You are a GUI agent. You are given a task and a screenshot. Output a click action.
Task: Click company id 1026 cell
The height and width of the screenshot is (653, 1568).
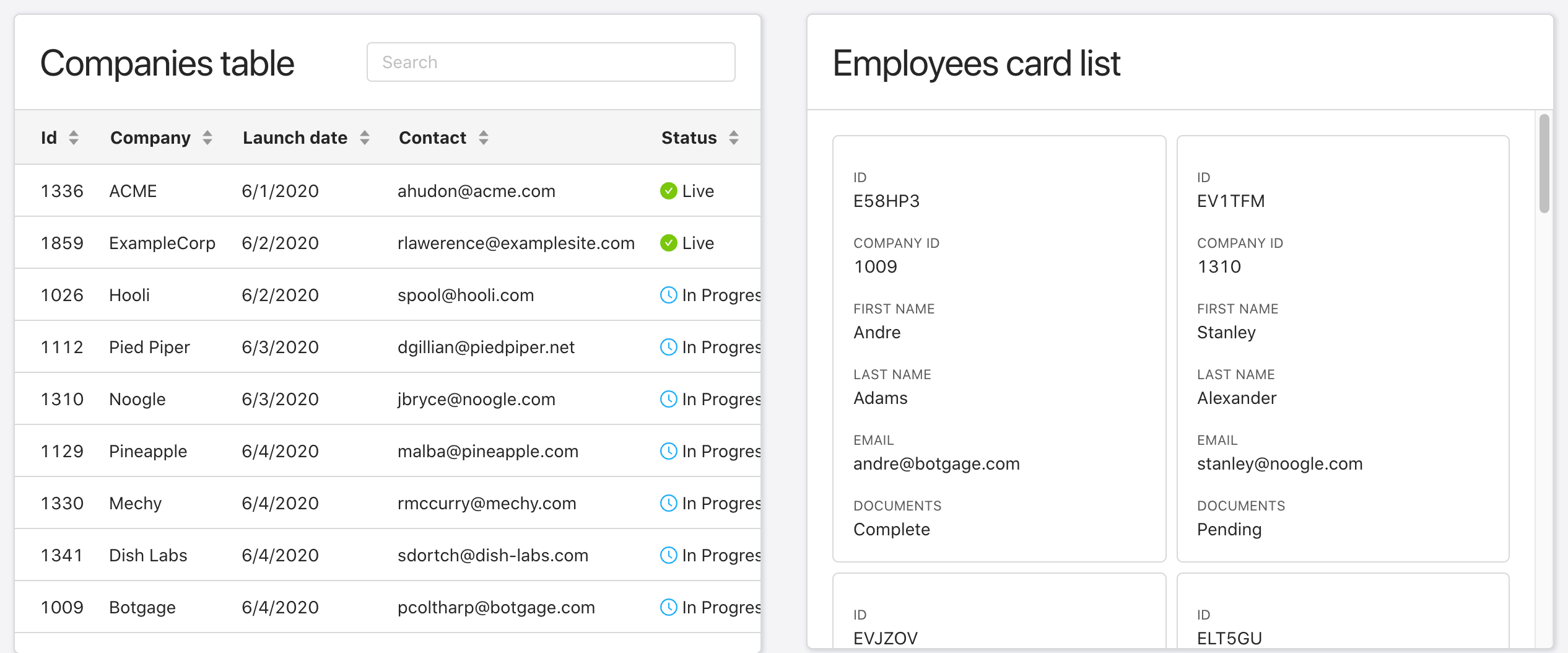point(62,295)
